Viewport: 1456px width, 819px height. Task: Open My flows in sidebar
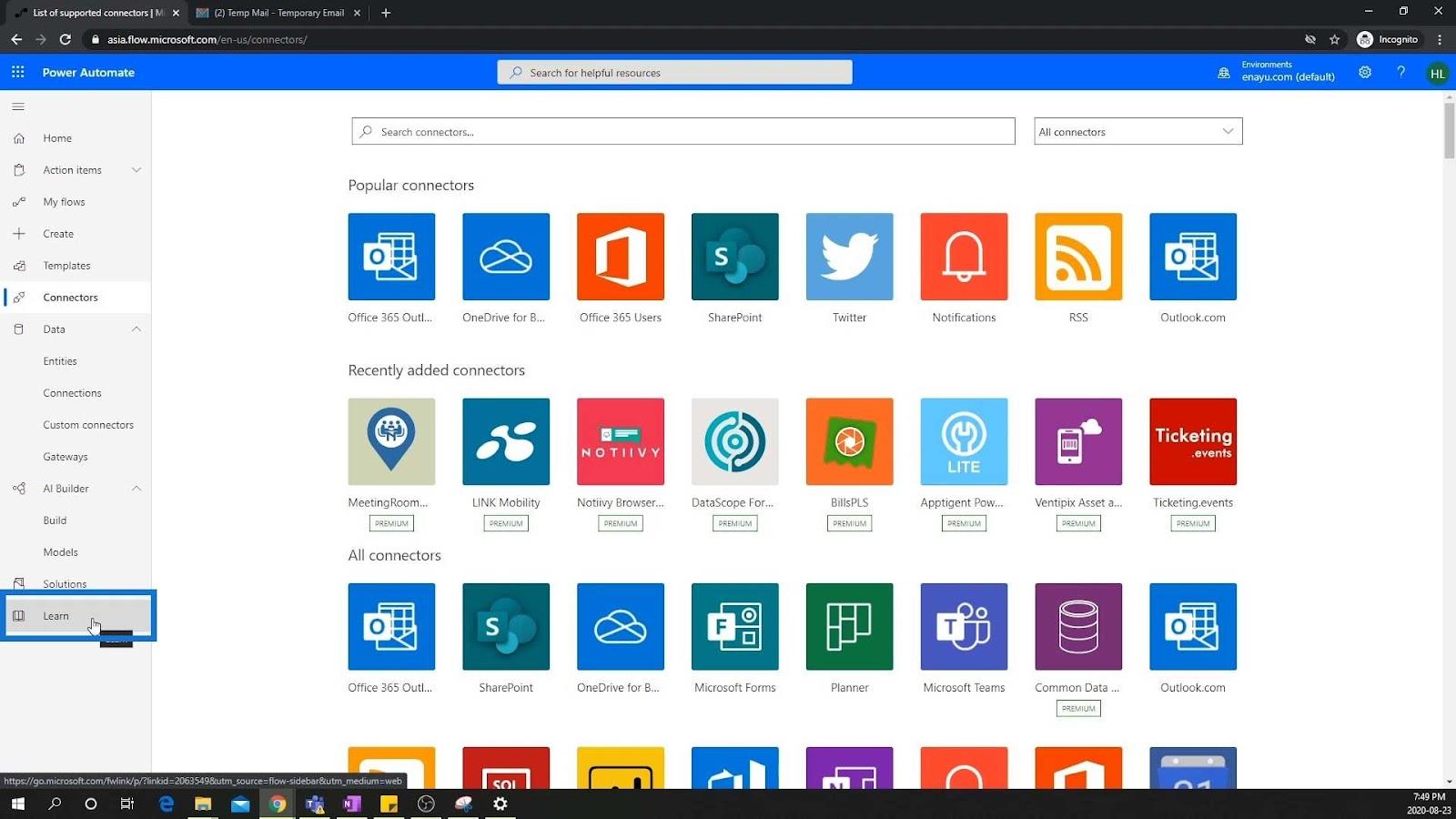pos(76,202)
